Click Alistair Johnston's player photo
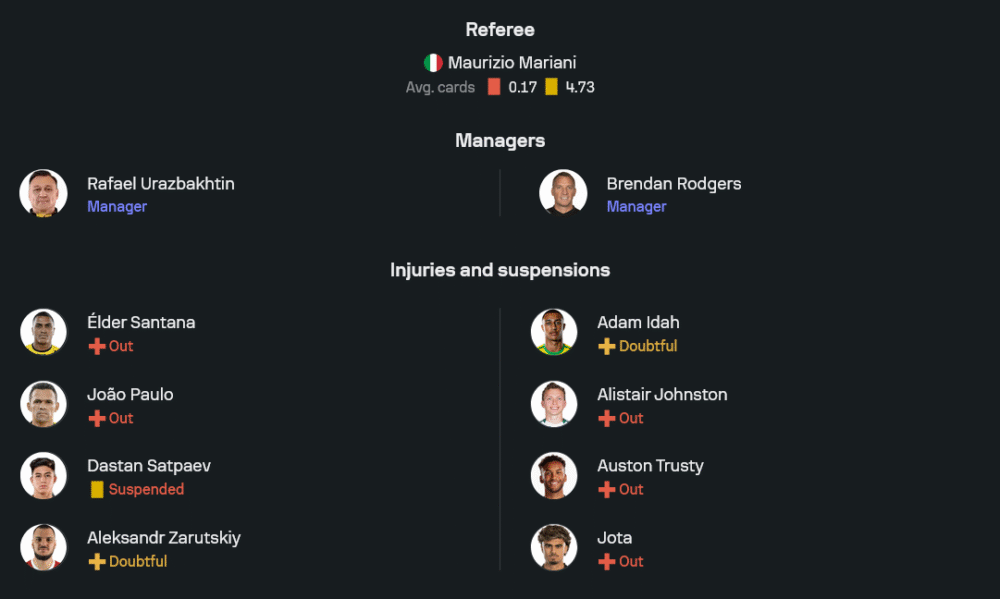This screenshot has width=1000, height=599. 554,404
